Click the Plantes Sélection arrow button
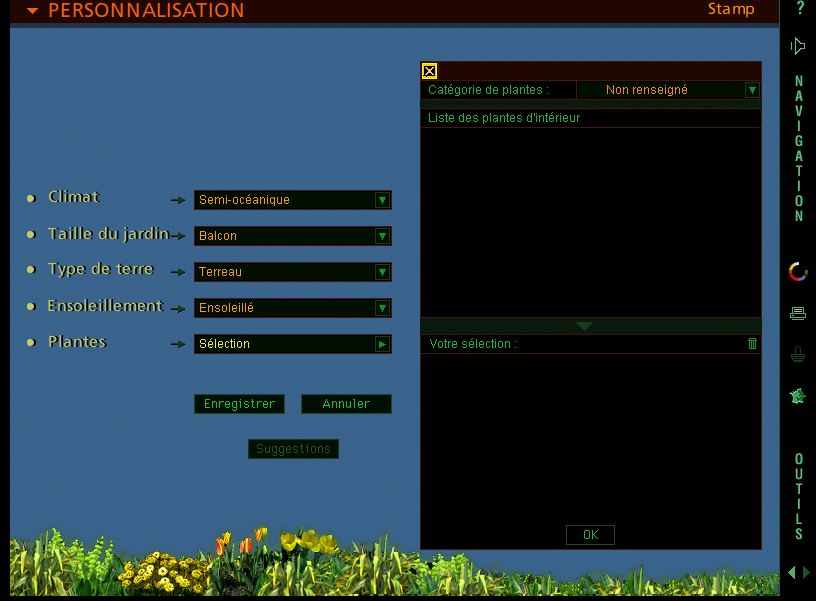The height and width of the screenshot is (601, 816). [381, 344]
